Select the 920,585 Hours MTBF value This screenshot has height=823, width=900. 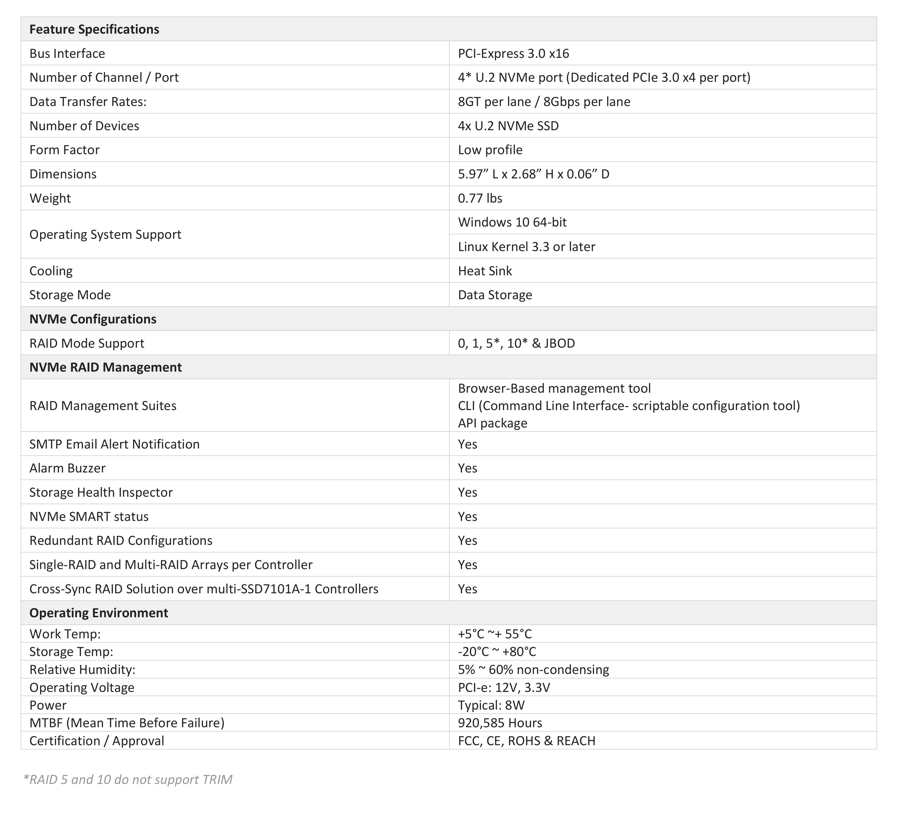tap(500, 723)
